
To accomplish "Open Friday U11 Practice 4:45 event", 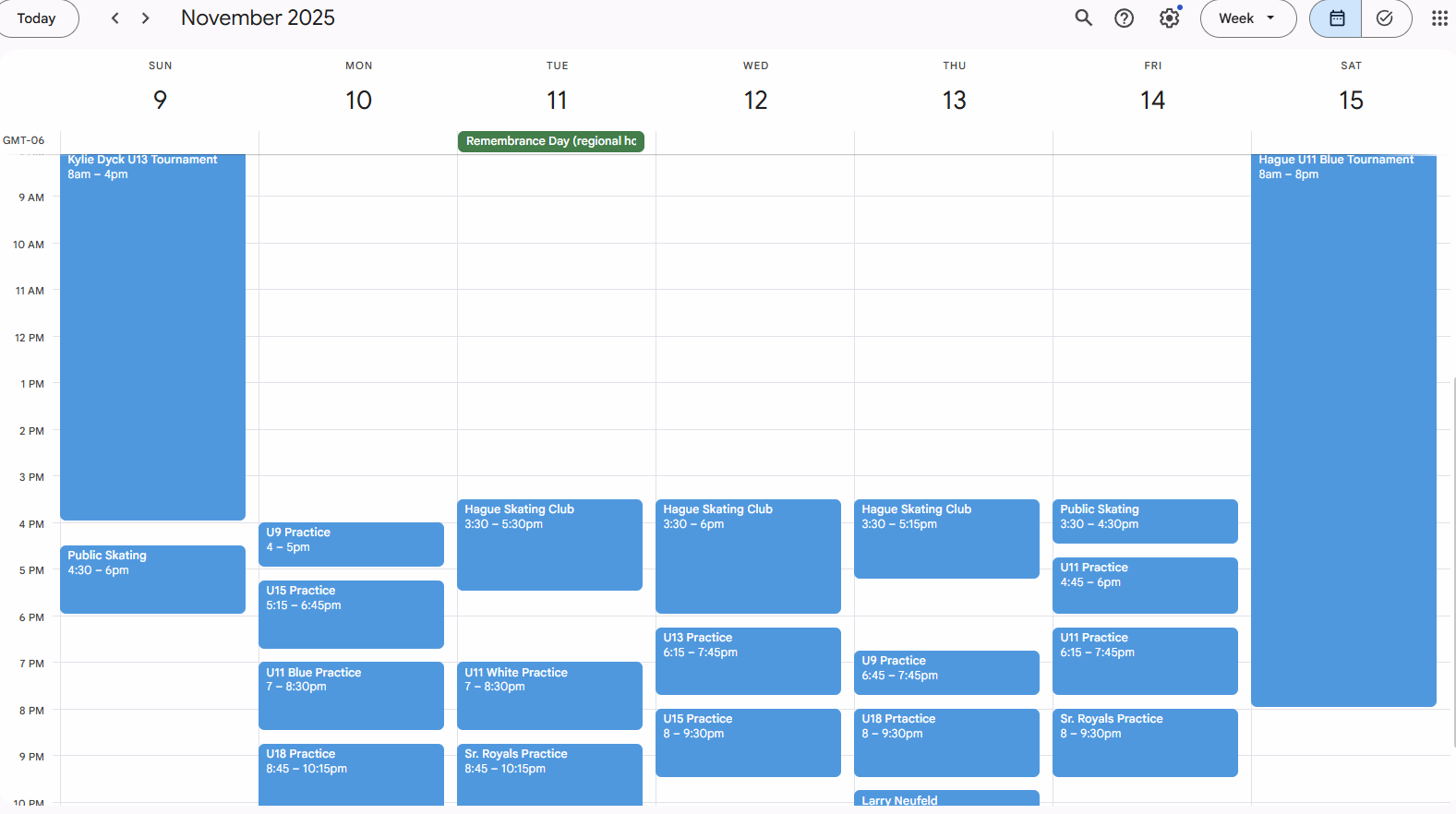I will [x=1145, y=585].
